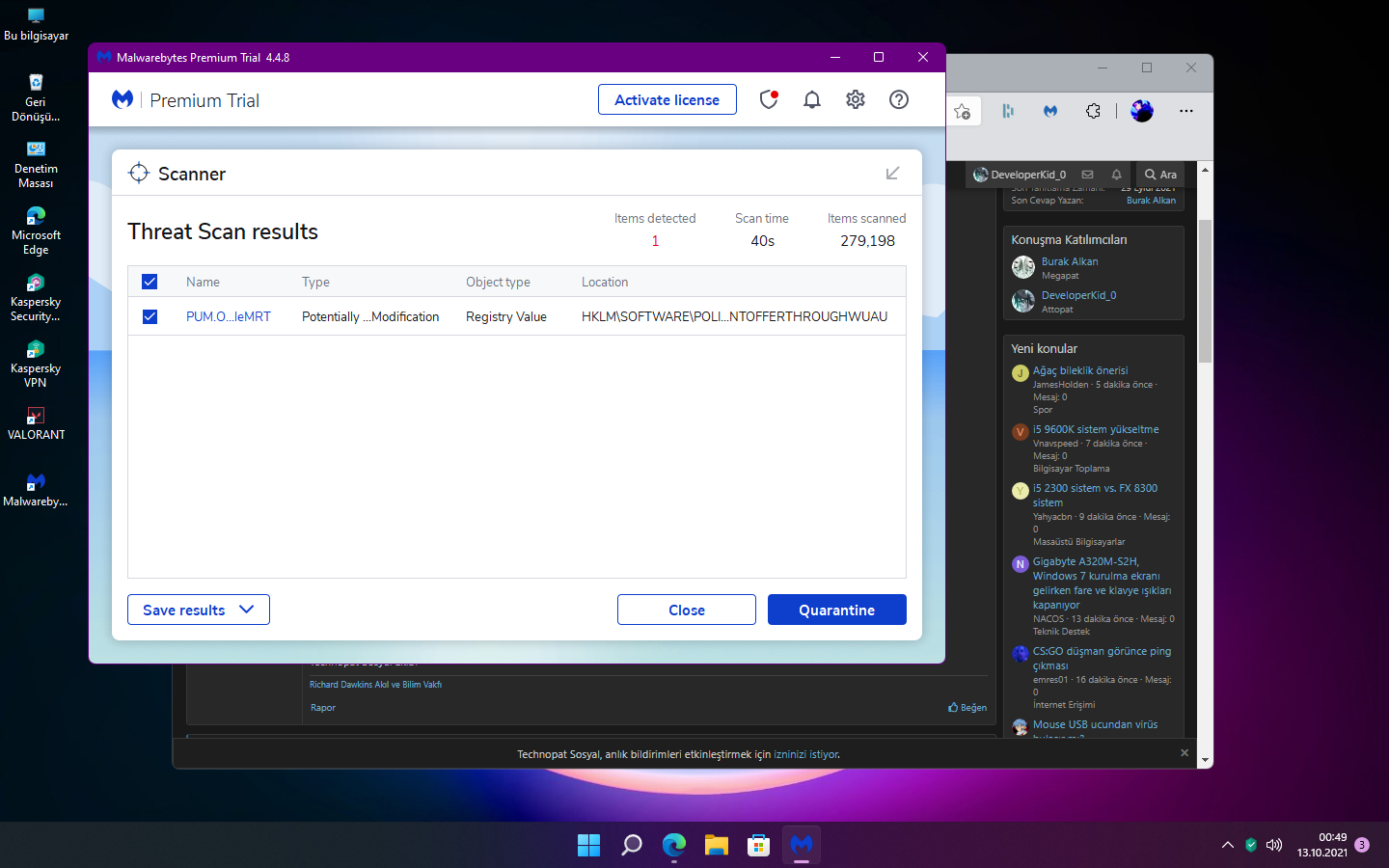Viewport: 1389px width, 868px height.
Task: Open the browser three-dot menu
Action: coord(1186,111)
